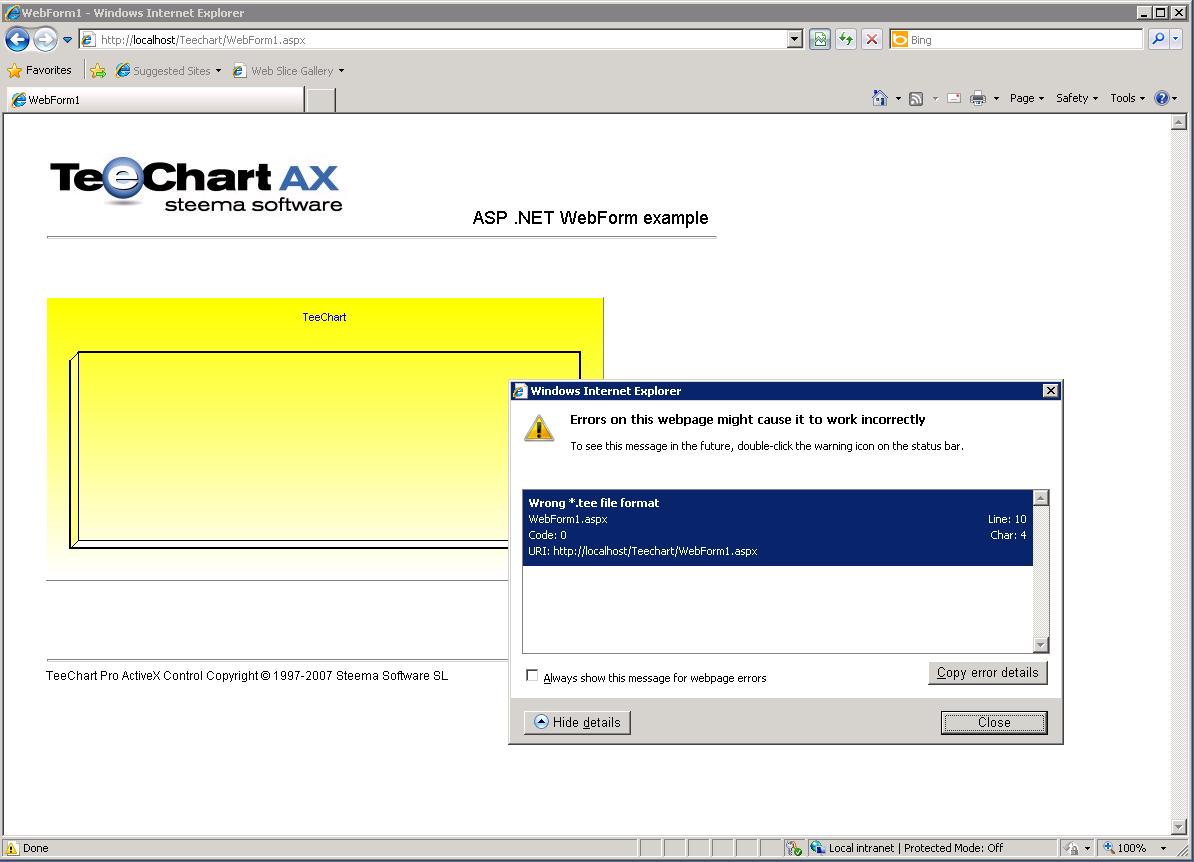Viewport: 1194px width, 862px height.
Task: Collapse with the Hide details button
Action: (577, 723)
